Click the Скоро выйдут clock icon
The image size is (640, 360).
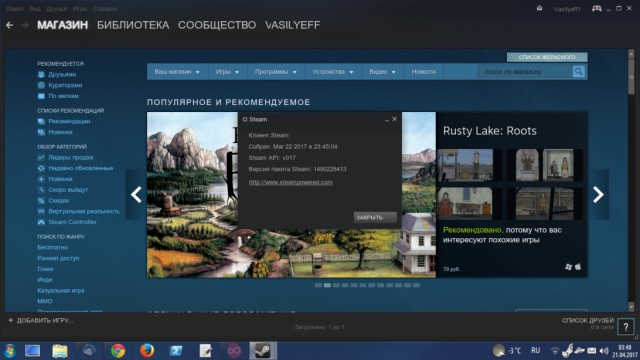coord(41,190)
